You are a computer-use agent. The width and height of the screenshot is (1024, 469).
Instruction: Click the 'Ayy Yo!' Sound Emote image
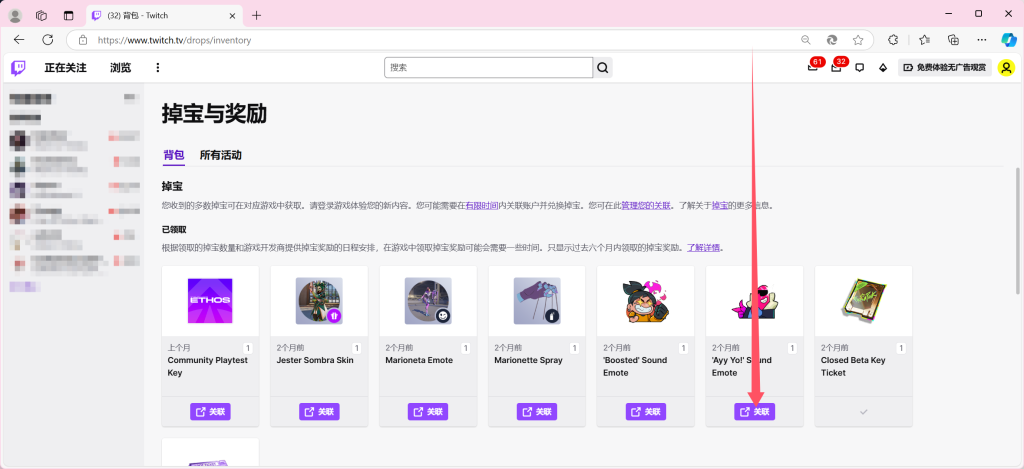pos(755,301)
